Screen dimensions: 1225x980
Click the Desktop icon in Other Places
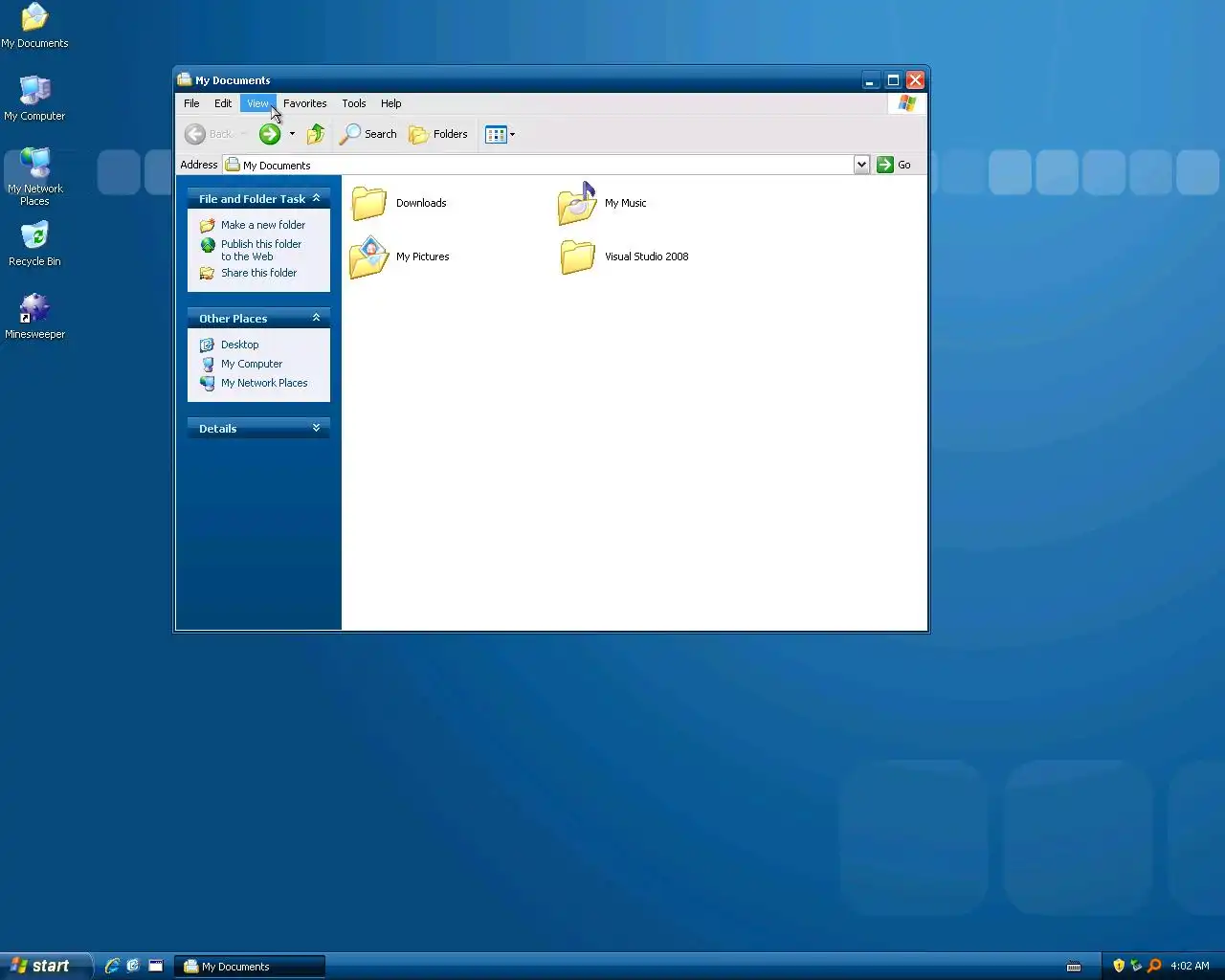coord(207,345)
